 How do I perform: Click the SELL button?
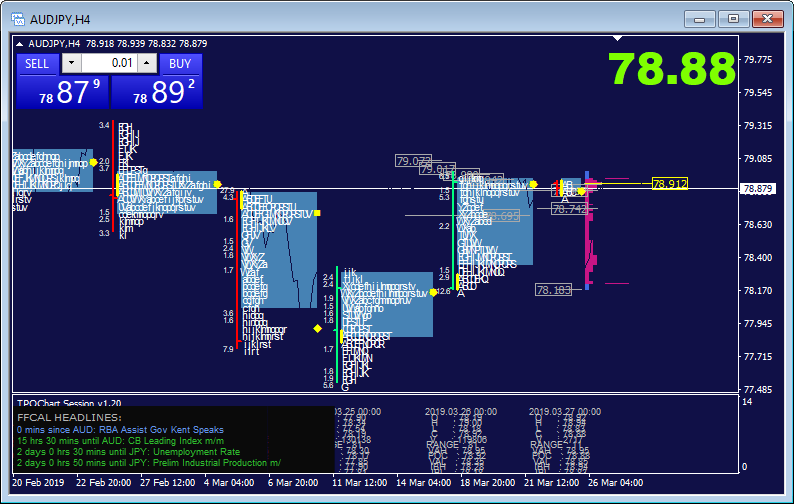(37, 64)
